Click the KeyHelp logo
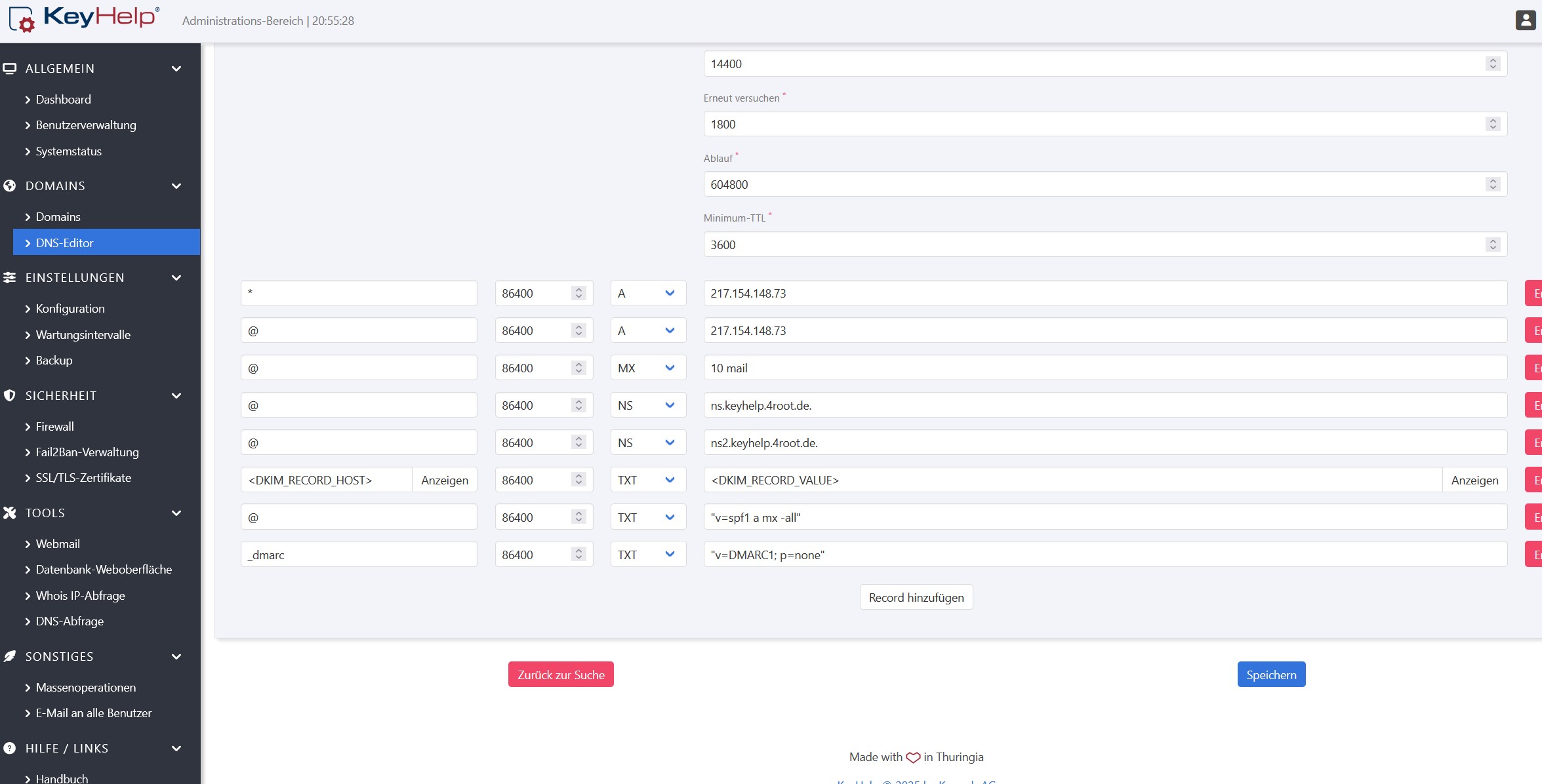The height and width of the screenshot is (784, 1542). (x=85, y=19)
